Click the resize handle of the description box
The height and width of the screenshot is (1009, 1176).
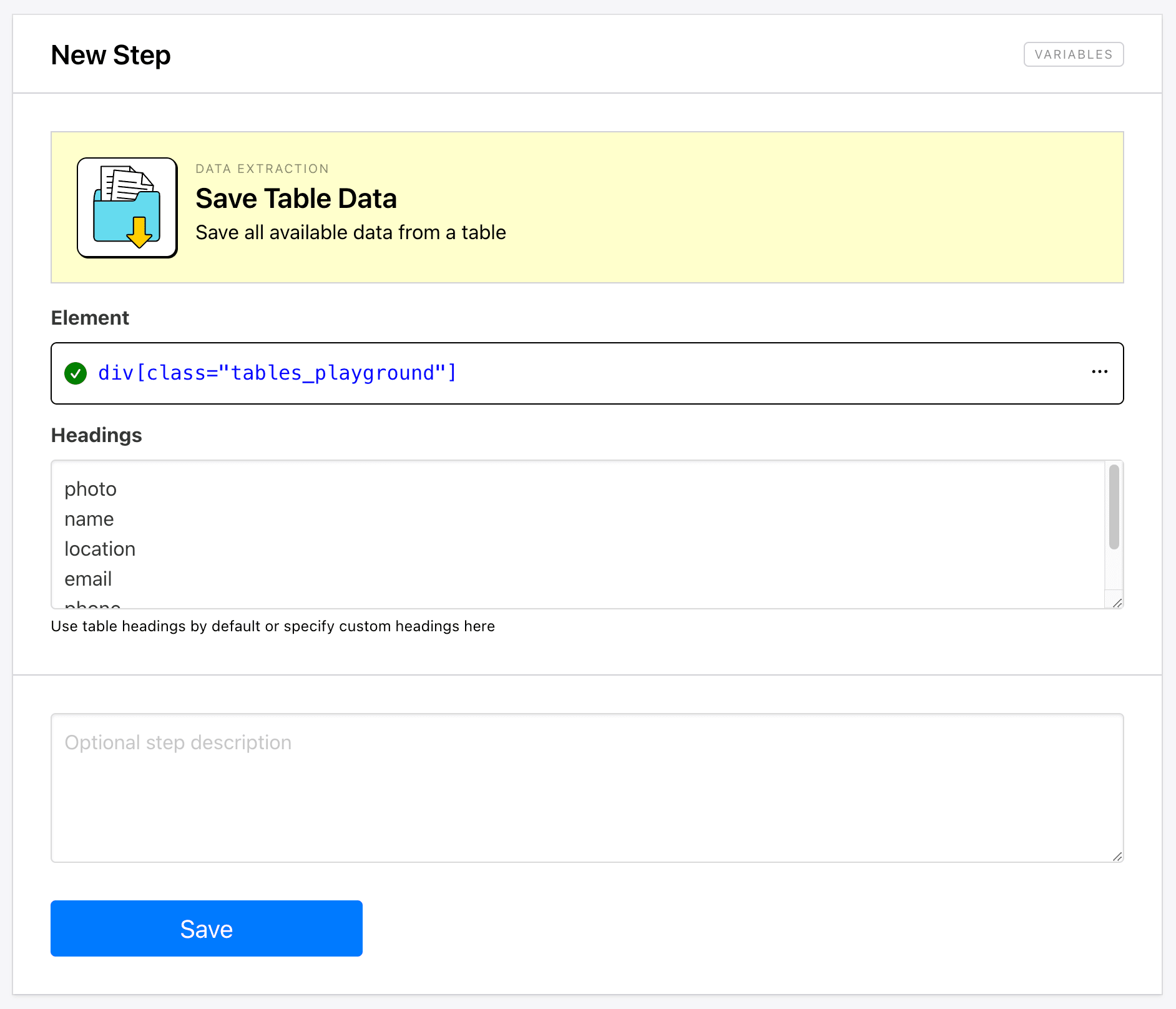click(1117, 858)
